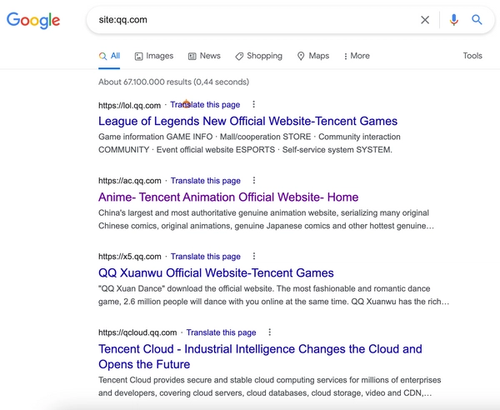Screen dimensions: 500x410
Task: Open options menu for qcloud.qq.com result
Action: coord(269,332)
